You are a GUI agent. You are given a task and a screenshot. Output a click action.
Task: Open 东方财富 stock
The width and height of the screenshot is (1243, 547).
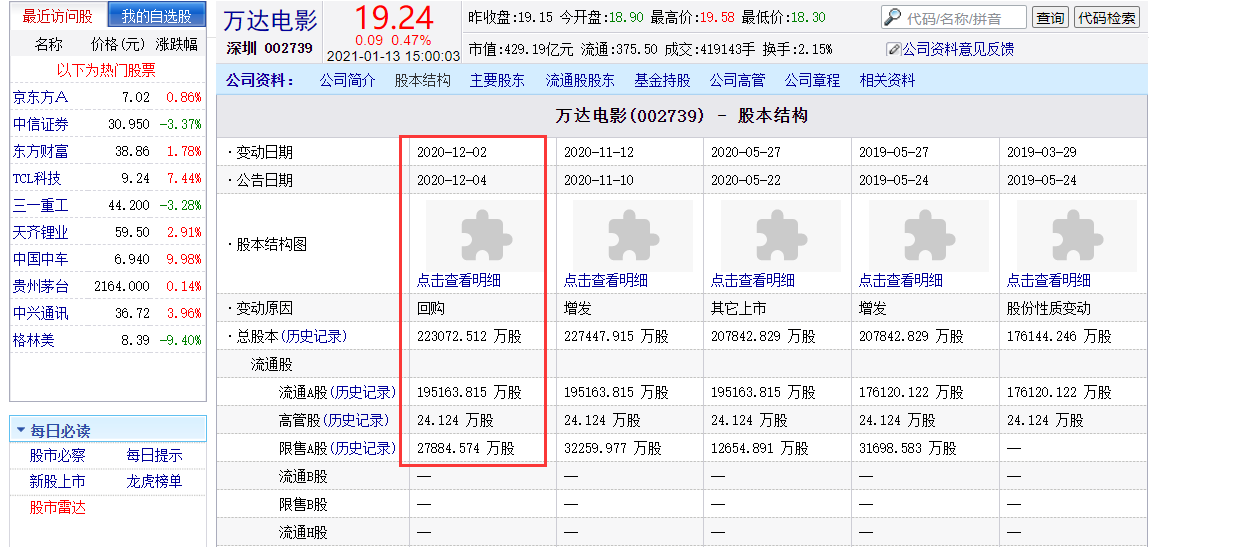pos(40,151)
